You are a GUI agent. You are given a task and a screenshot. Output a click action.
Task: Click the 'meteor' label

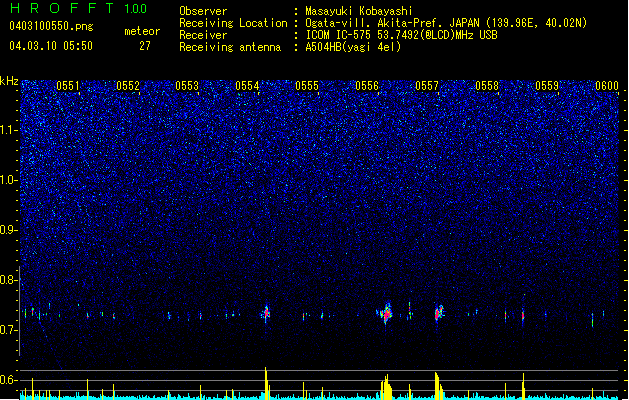[142, 31]
